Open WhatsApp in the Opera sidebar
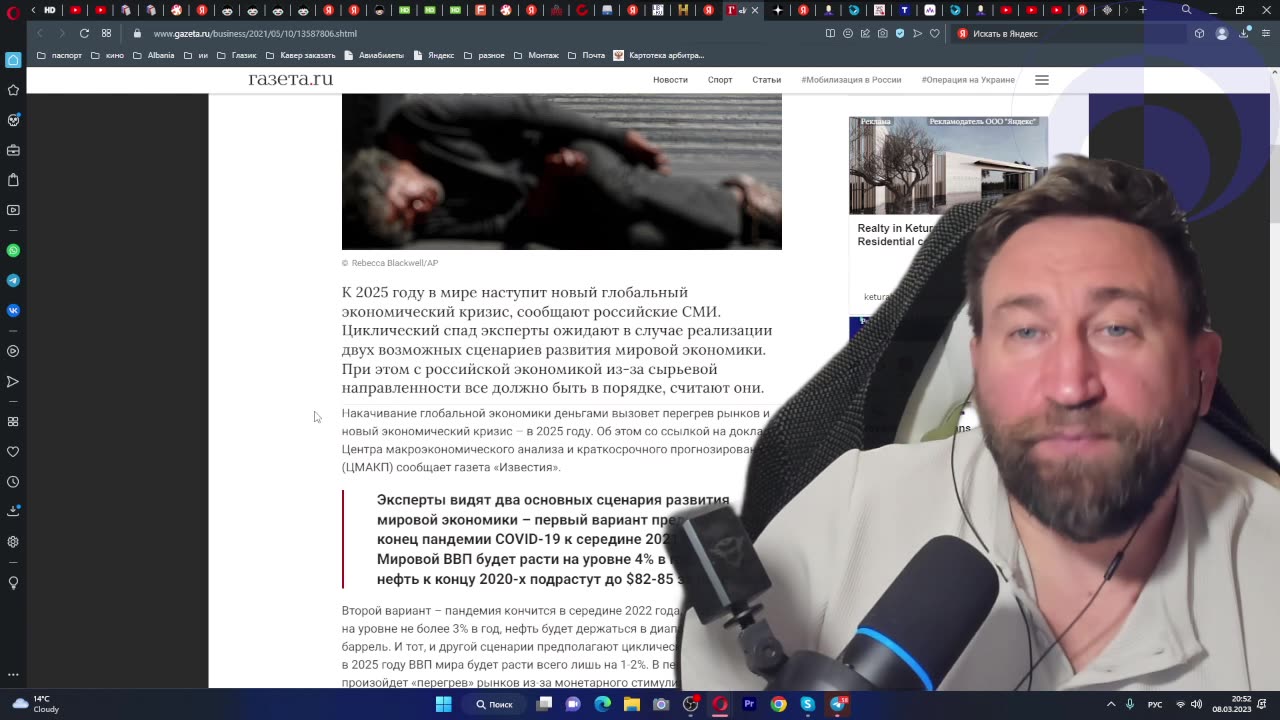 (13, 250)
